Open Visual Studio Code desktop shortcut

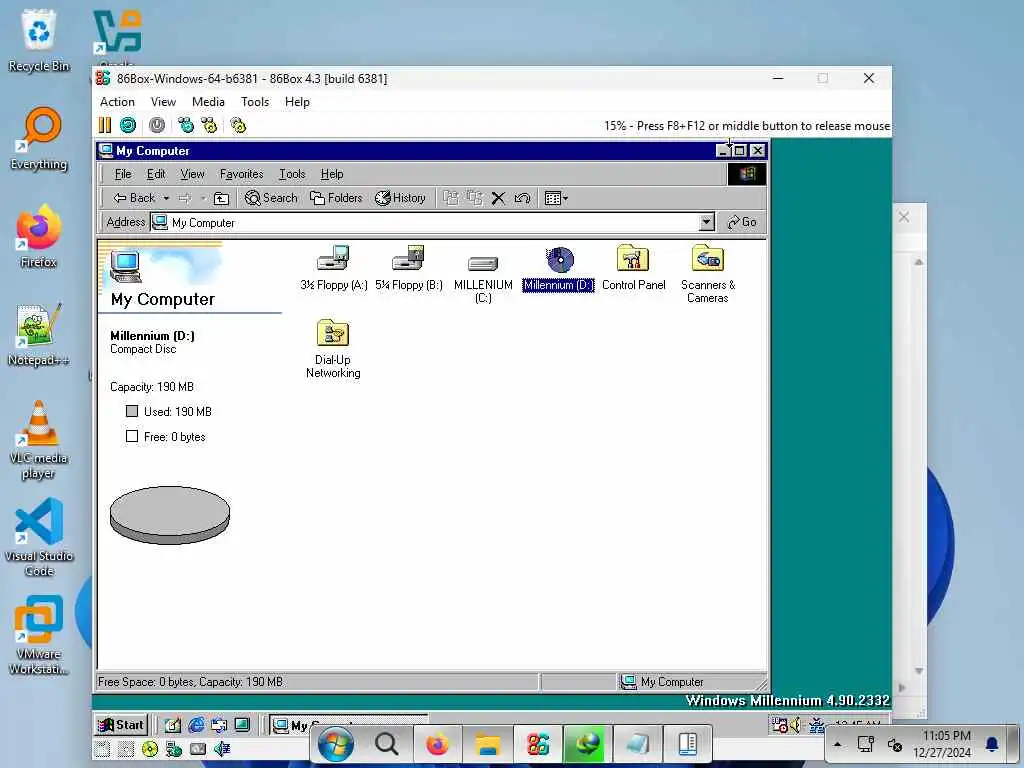pyautogui.click(x=39, y=537)
